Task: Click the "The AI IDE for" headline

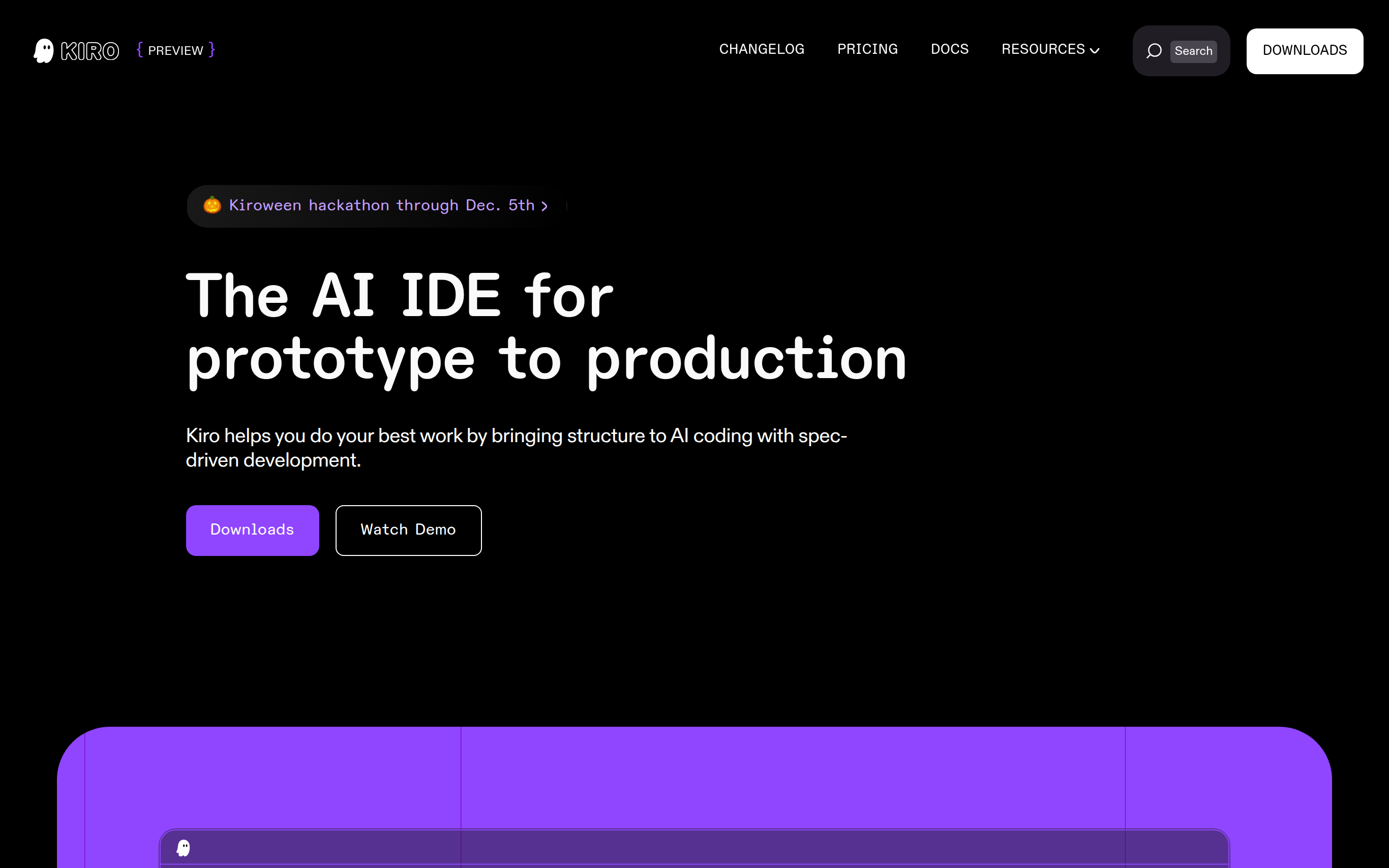Action: [x=400, y=296]
